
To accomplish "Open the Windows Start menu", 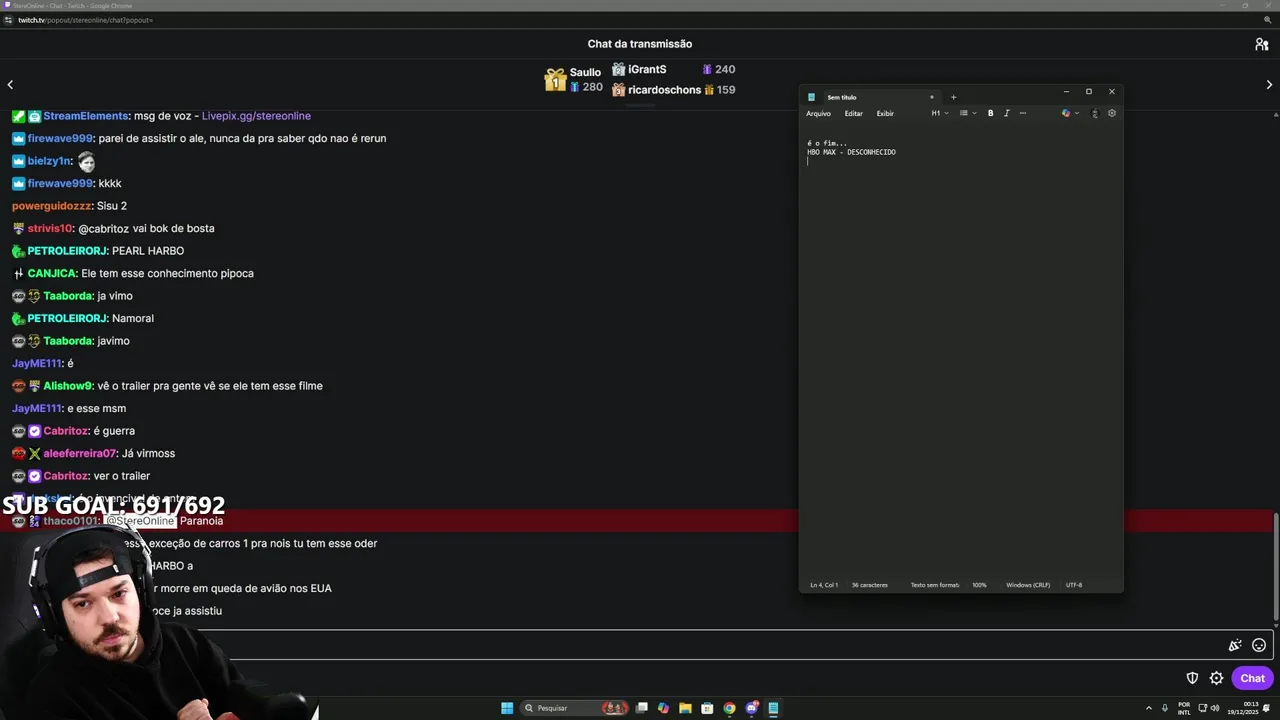I will point(507,708).
